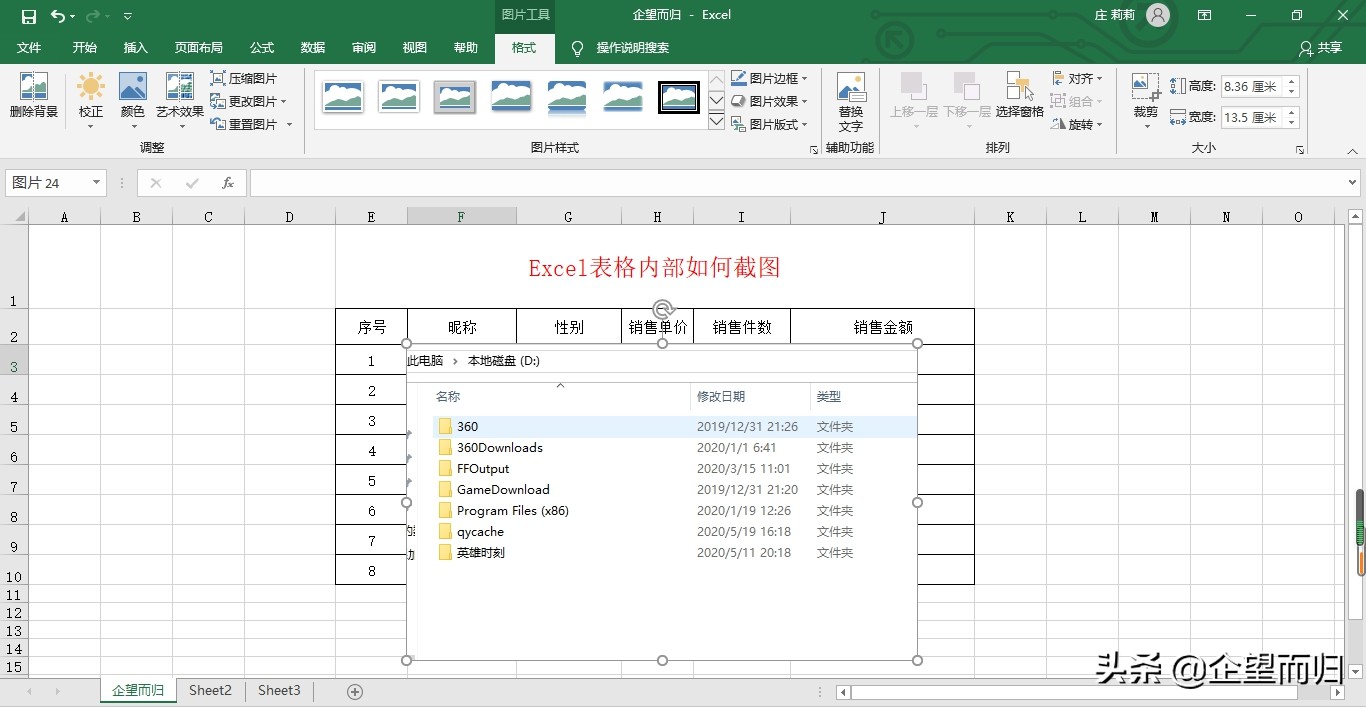Image resolution: width=1366 pixels, height=707 pixels.
Task: Switch to the Formulas (公式) tab
Action: click(262, 48)
